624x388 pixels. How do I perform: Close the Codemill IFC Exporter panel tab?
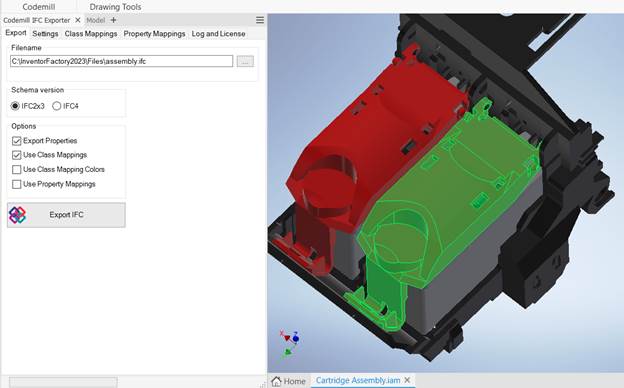78,20
